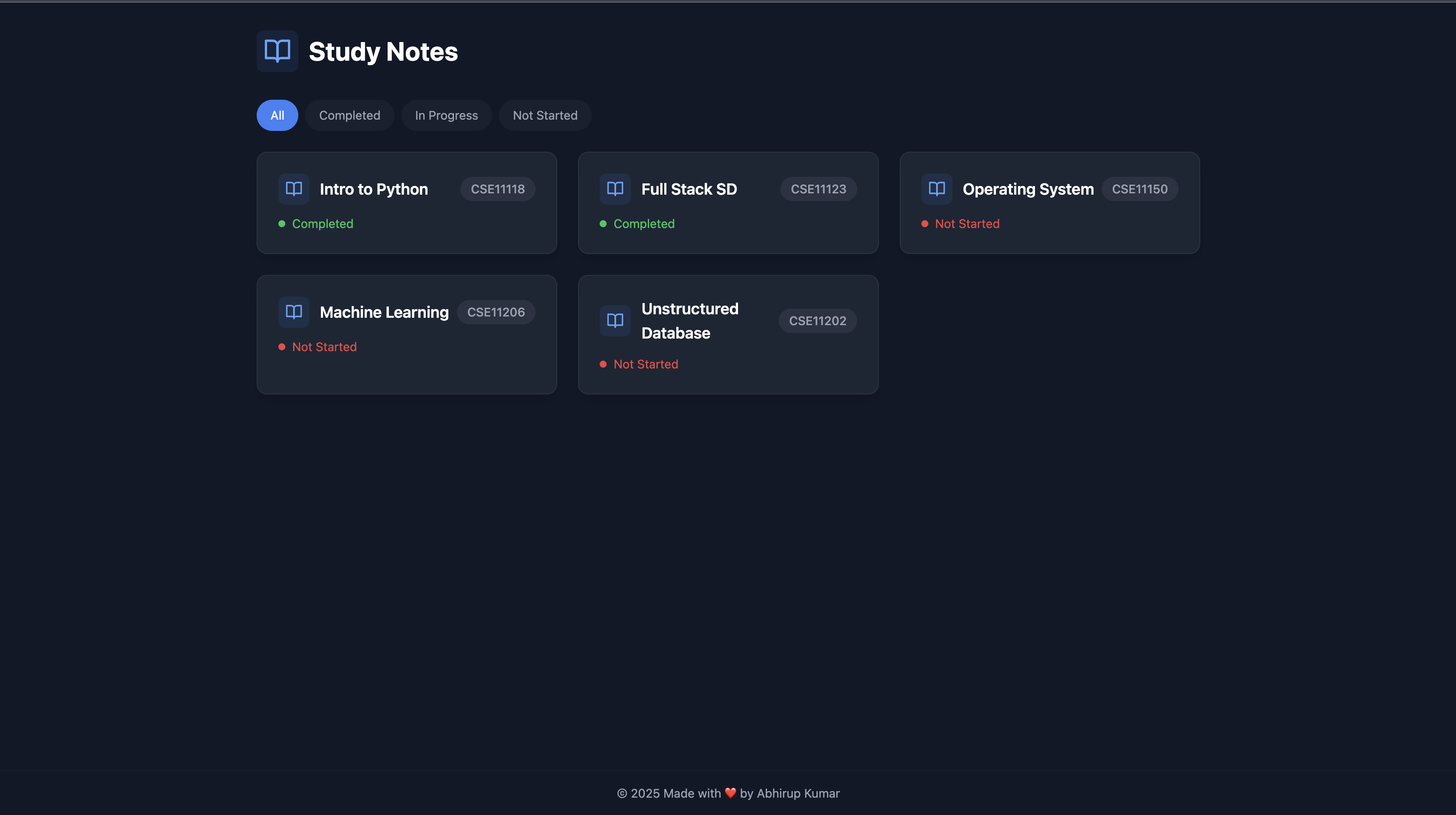Select the All filter tab
The image size is (1456, 815).
click(x=277, y=115)
